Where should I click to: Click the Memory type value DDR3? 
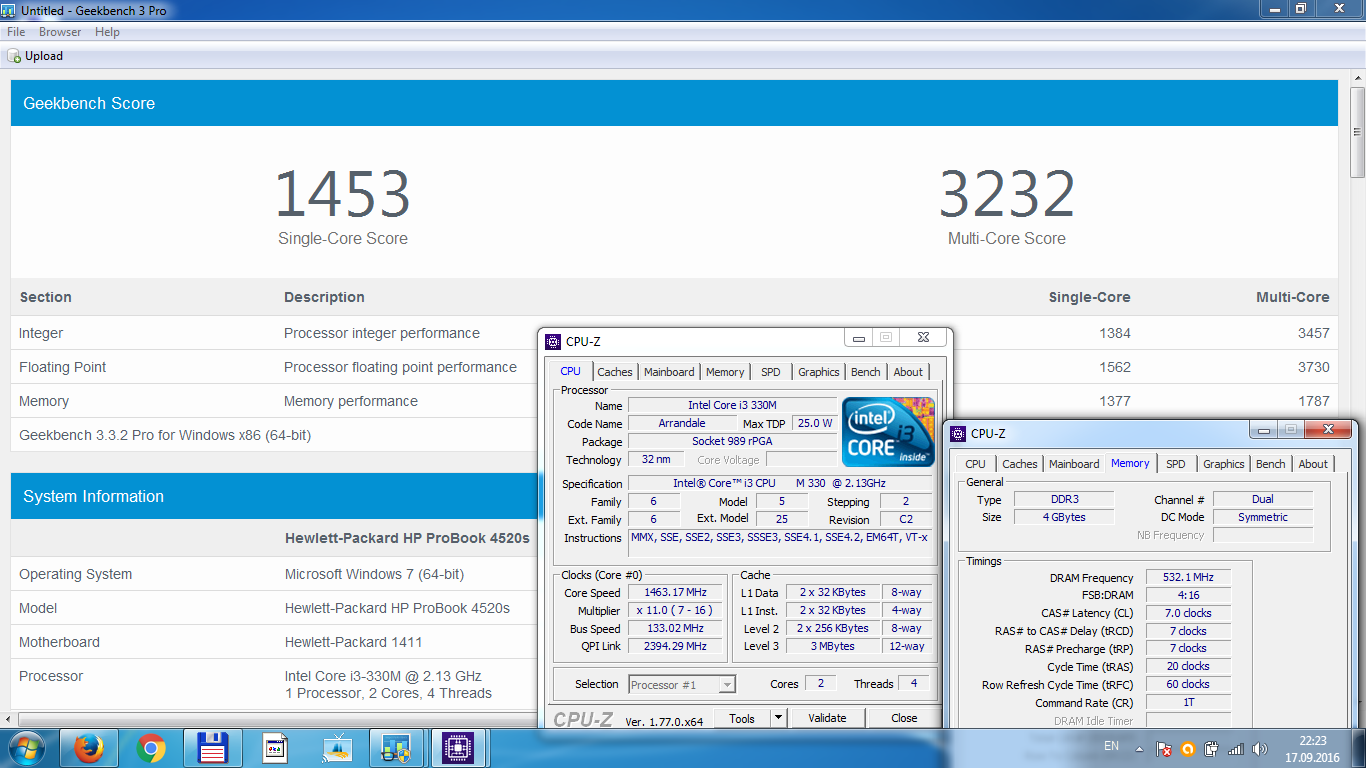pyautogui.click(x=1064, y=499)
